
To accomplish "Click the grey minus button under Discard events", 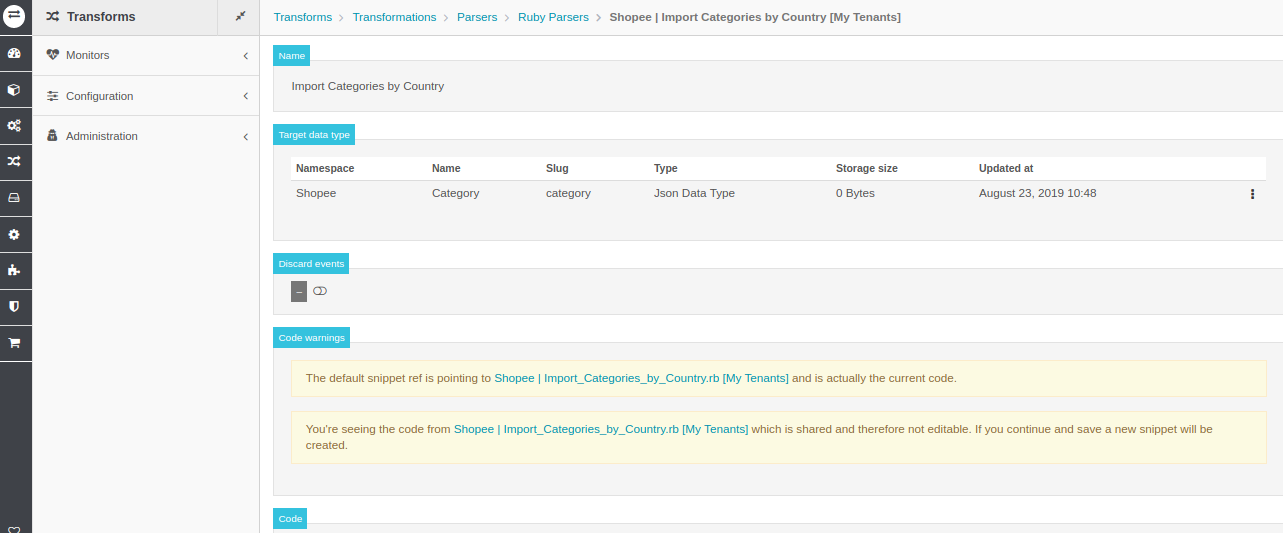I will coord(299,291).
